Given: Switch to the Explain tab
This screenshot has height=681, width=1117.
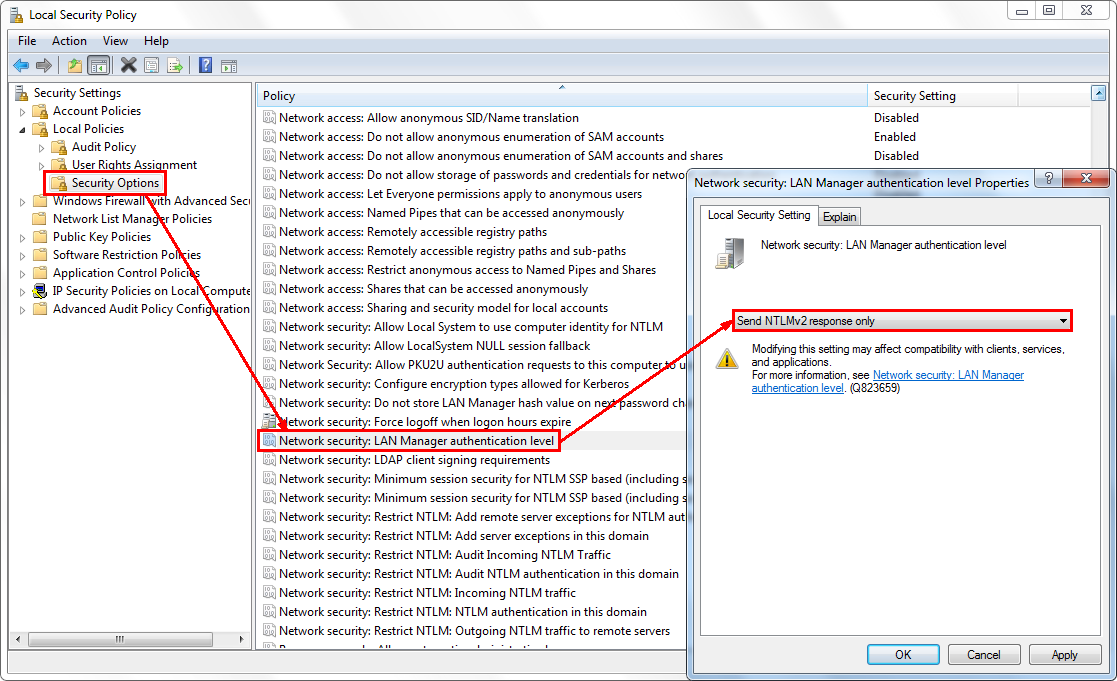Looking at the screenshot, I should [x=839, y=216].
